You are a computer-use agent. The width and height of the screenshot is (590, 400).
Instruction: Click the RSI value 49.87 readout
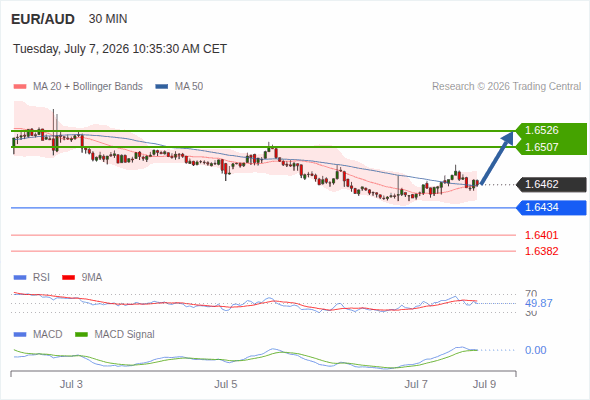(539, 303)
